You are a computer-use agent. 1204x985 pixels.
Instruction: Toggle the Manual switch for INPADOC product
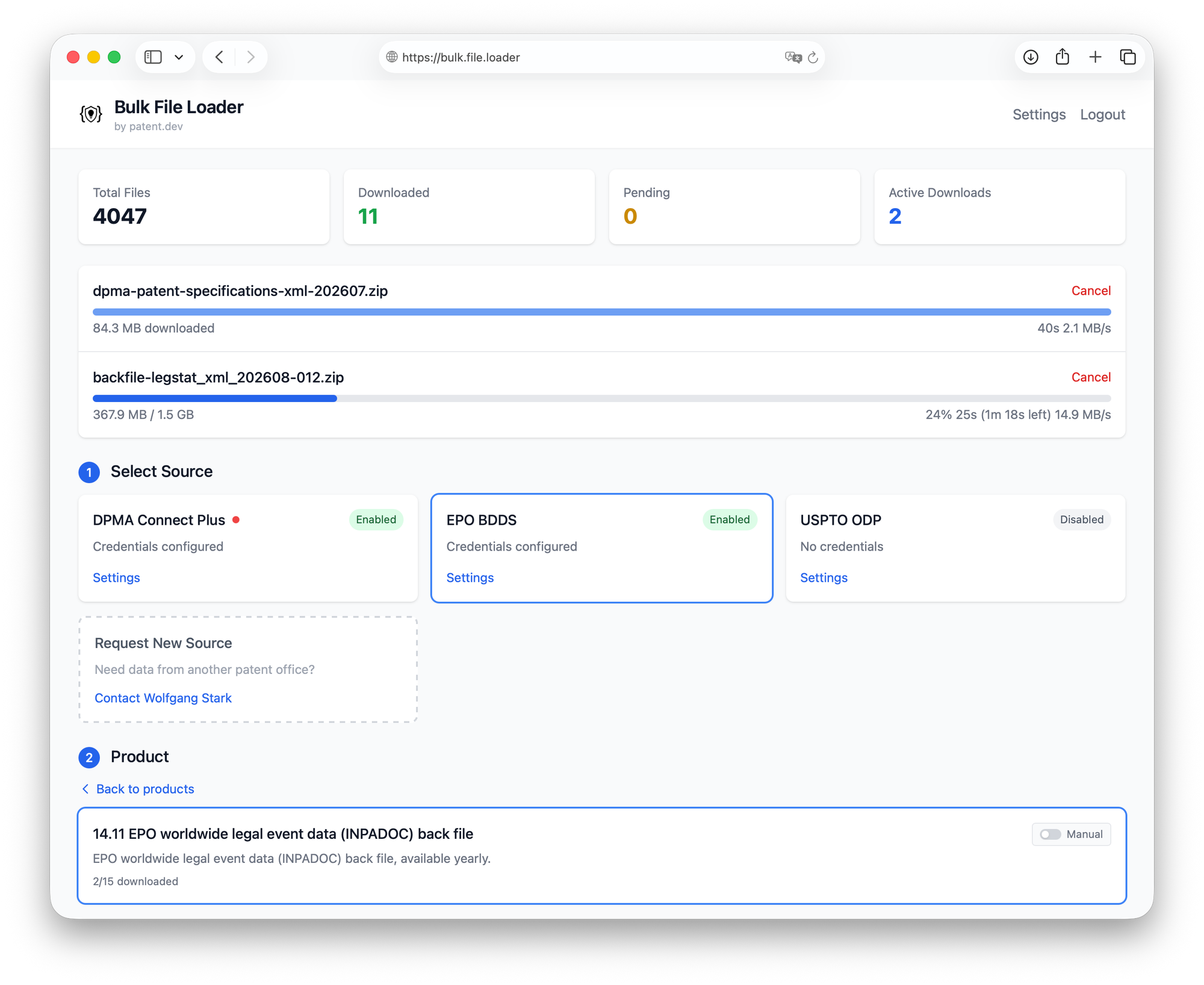pos(1050,834)
